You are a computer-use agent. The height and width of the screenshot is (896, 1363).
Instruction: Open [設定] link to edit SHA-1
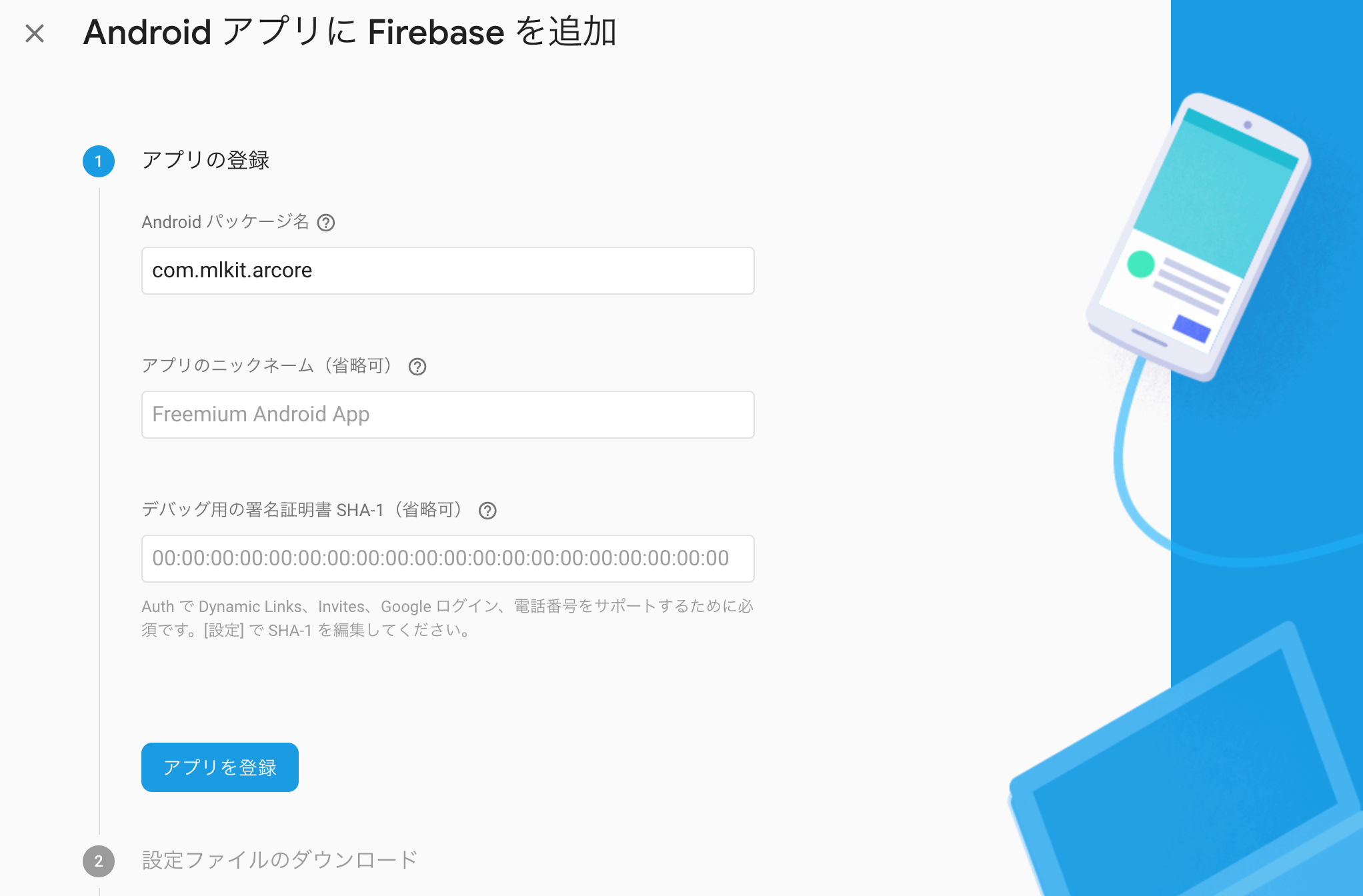222,629
